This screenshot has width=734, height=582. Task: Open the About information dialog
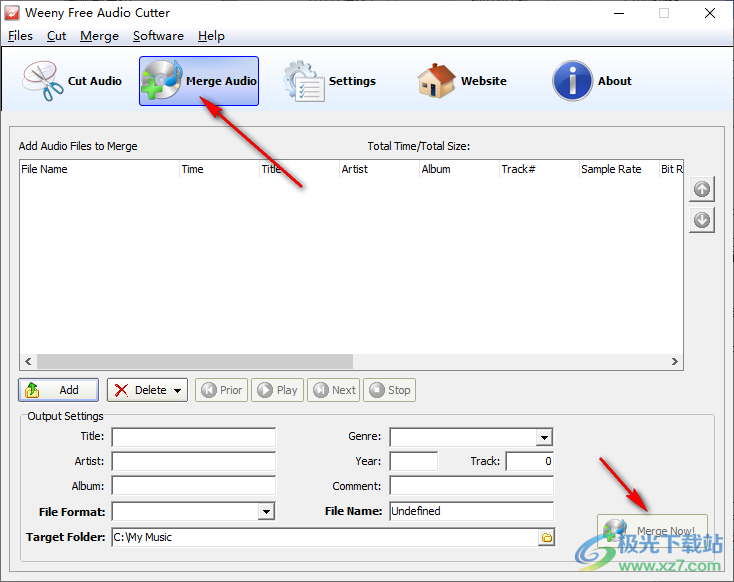click(593, 81)
